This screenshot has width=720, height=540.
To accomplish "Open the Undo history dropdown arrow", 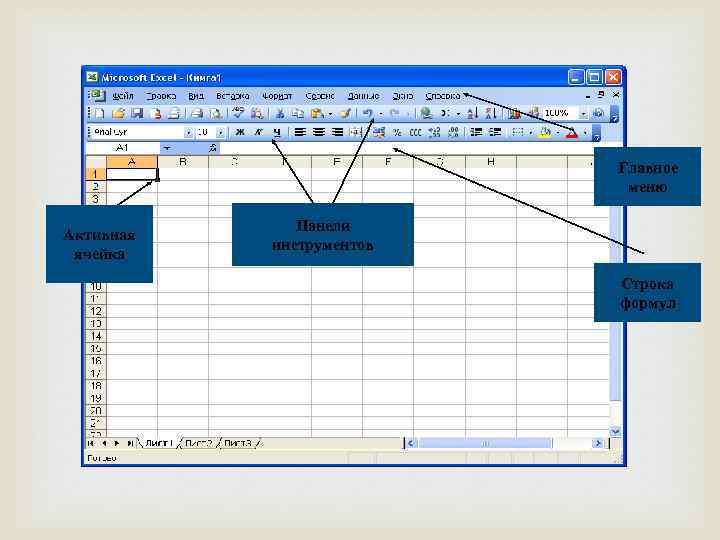I will click(x=381, y=113).
